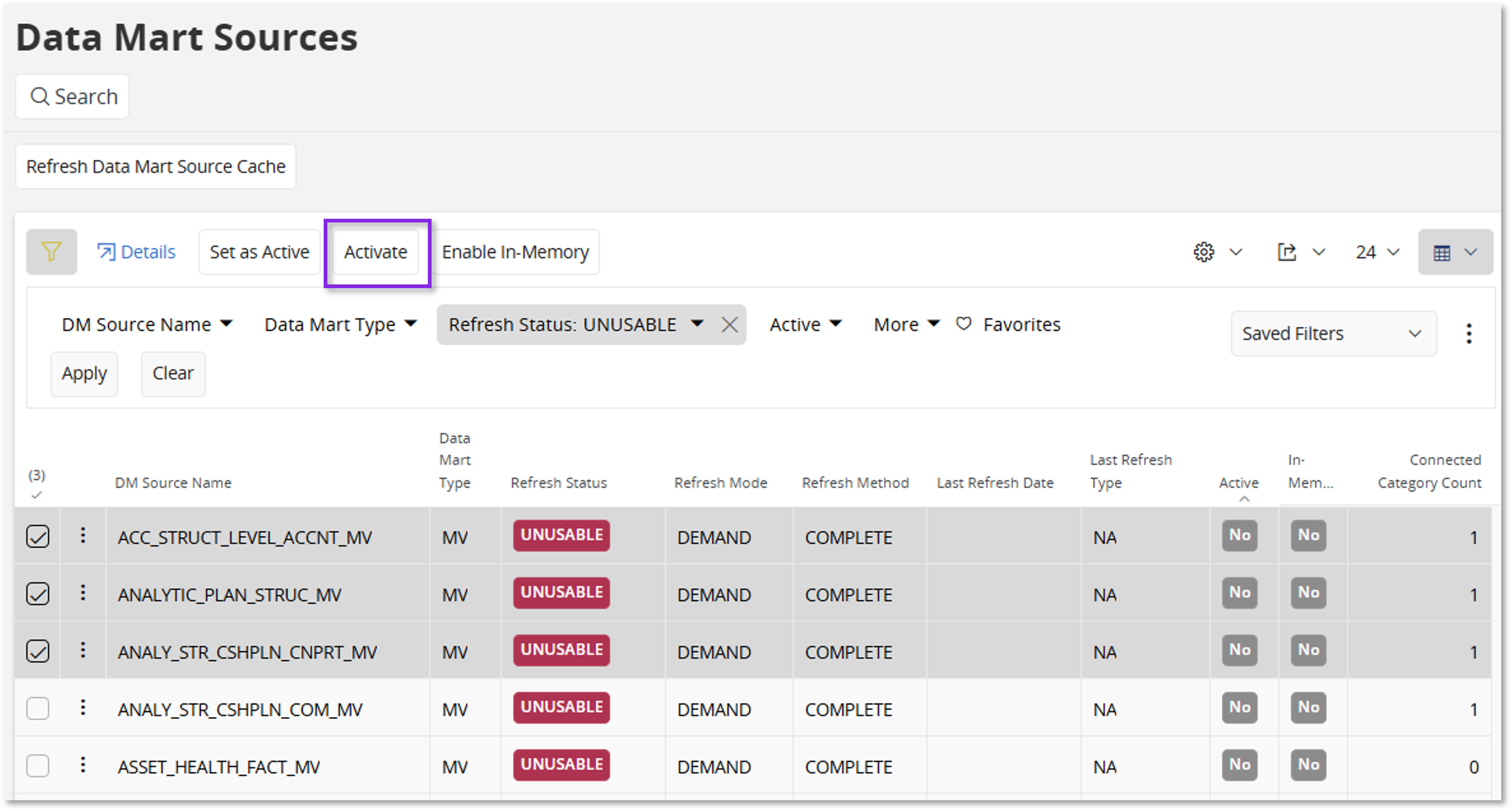
Task: Click Enable In-Memory button
Action: click(x=515, y=252)
